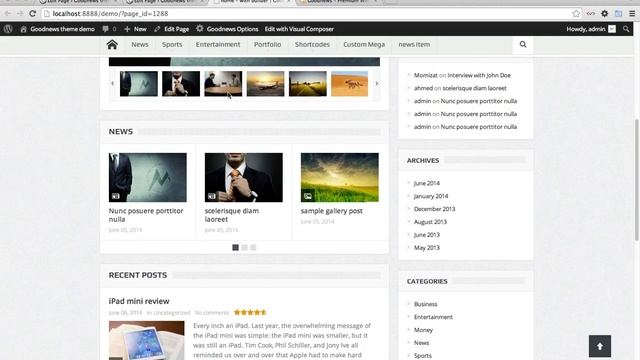Click the No comments link under iPad mini review
The width and height of the screenshot is (640, 360).
[x=211, y=313]
